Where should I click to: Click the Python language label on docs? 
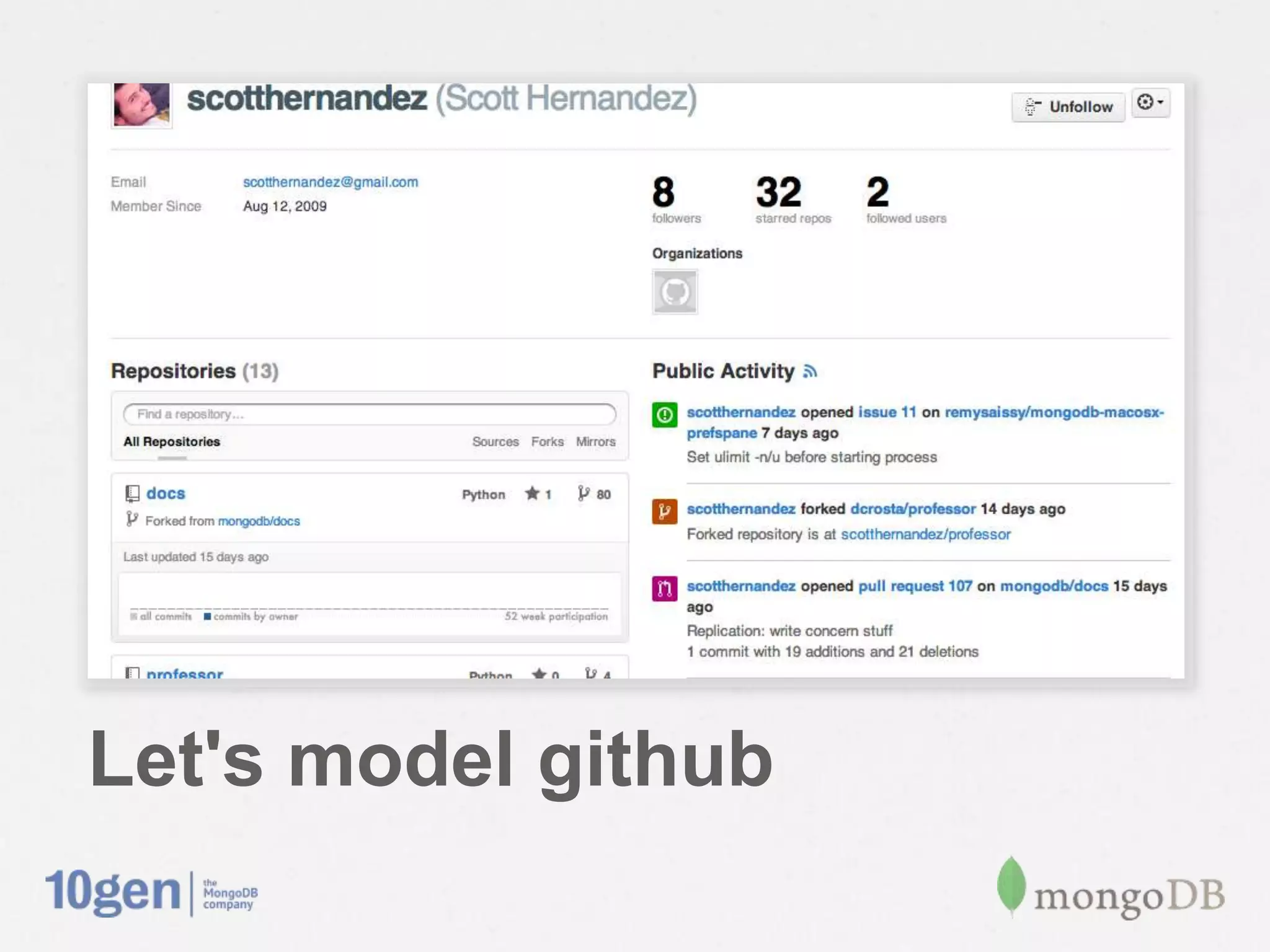pyautogui.click(x=484, y=495)
